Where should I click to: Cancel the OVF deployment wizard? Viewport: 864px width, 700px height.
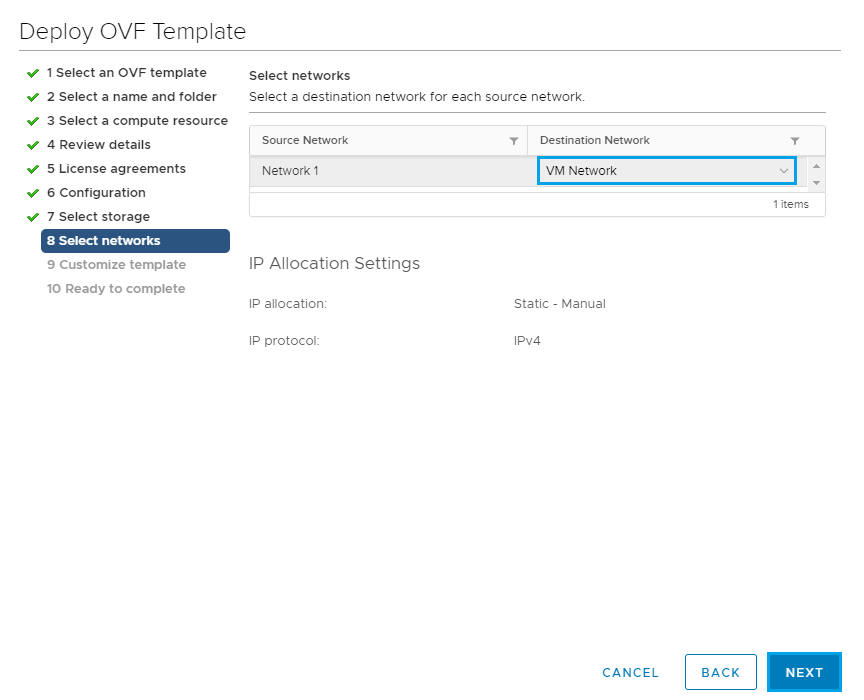tap(630, 673)
